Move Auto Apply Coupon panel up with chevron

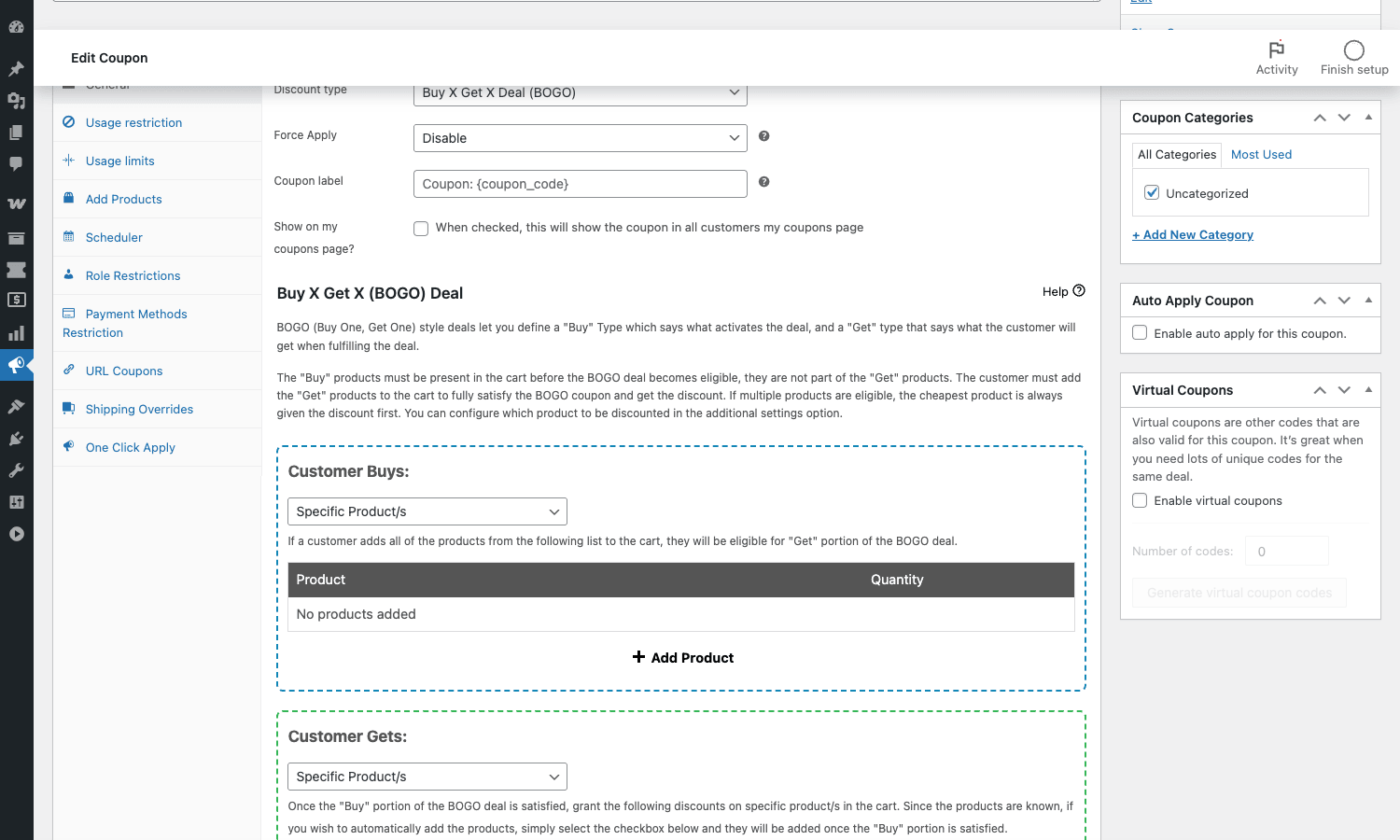pyautogui.click(x=1320, y=301)
